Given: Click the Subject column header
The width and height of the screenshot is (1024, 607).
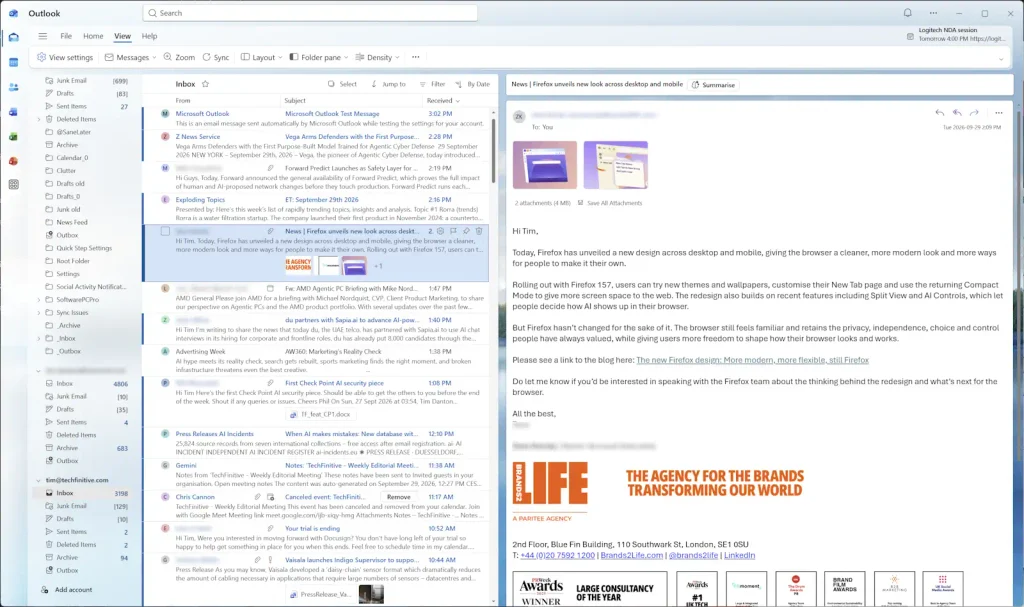Looking at the screenshot, I should click(x=295, y=101).
